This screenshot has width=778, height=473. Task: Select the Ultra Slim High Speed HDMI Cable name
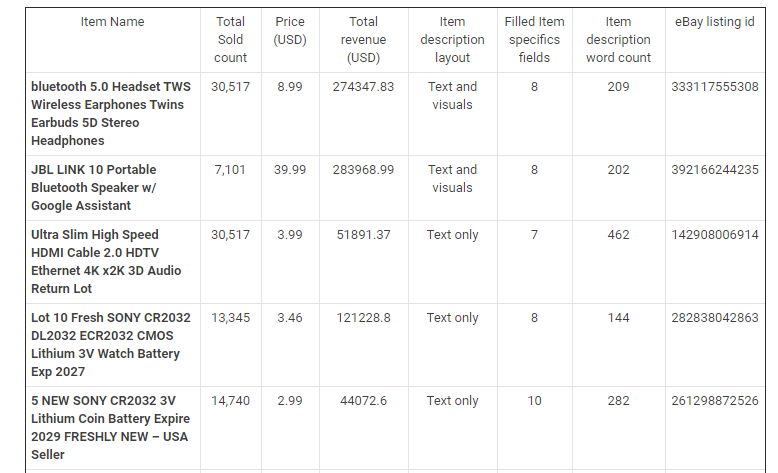coord(106,262)
